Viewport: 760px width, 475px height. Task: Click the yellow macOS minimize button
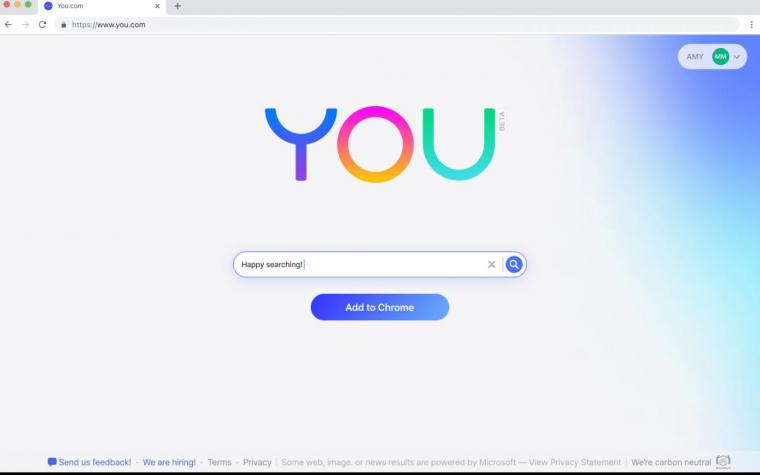tap(17, 4)
